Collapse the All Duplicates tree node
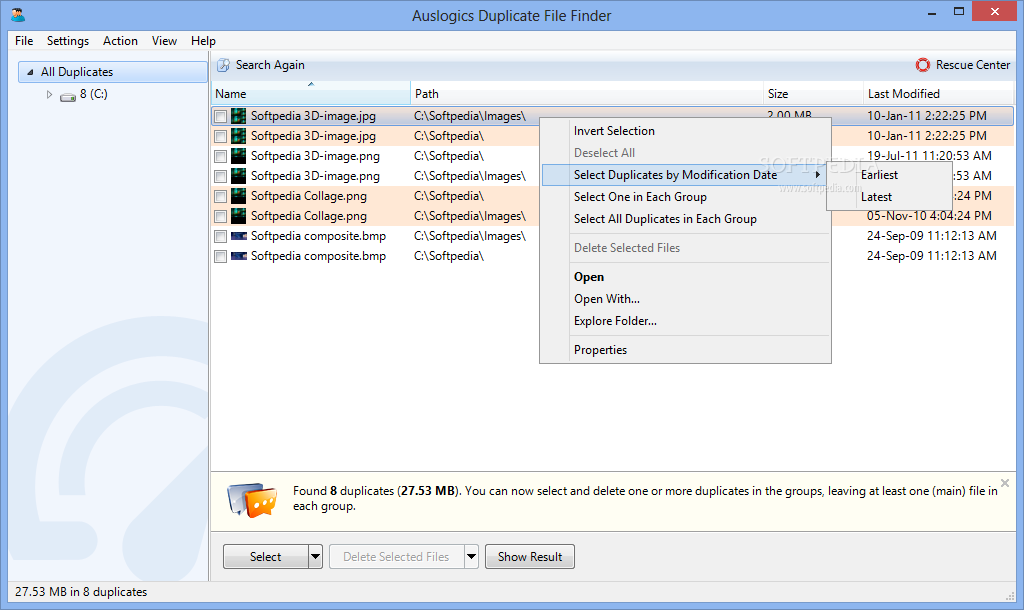Screen dimensions: 1024x610 tap(29, 72)
